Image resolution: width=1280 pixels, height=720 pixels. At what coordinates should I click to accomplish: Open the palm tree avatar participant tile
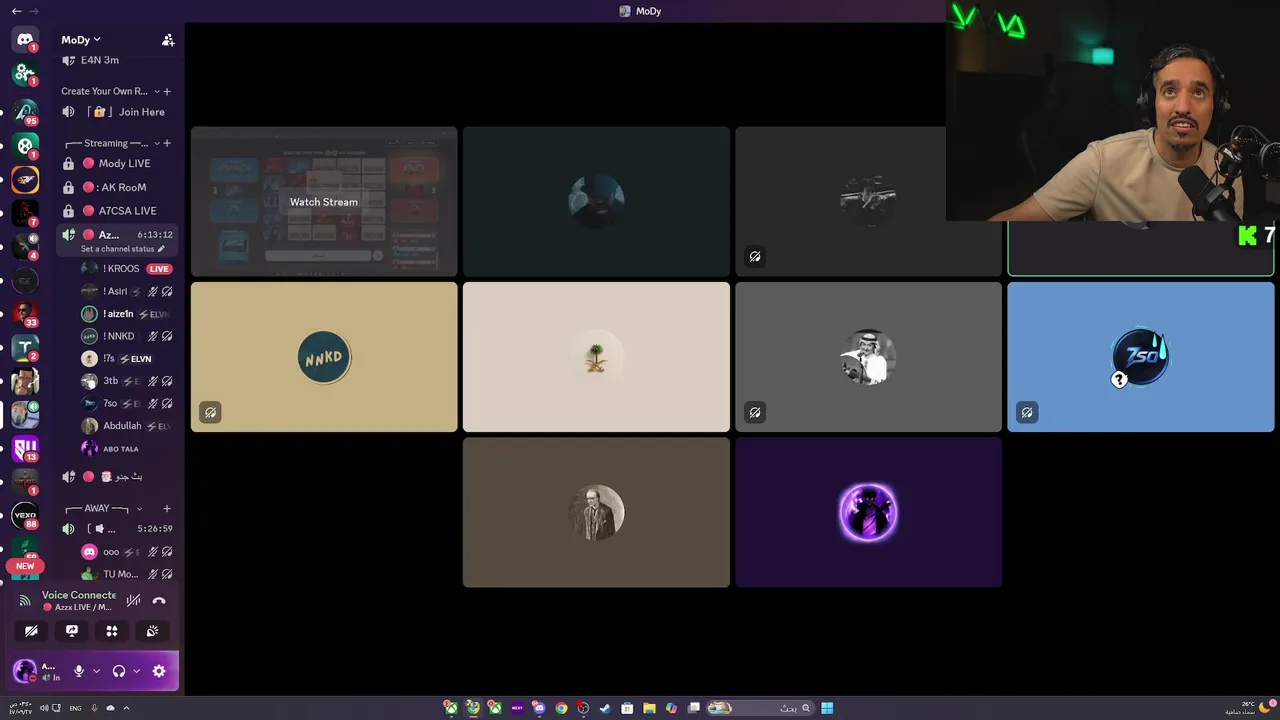(596, 357)
